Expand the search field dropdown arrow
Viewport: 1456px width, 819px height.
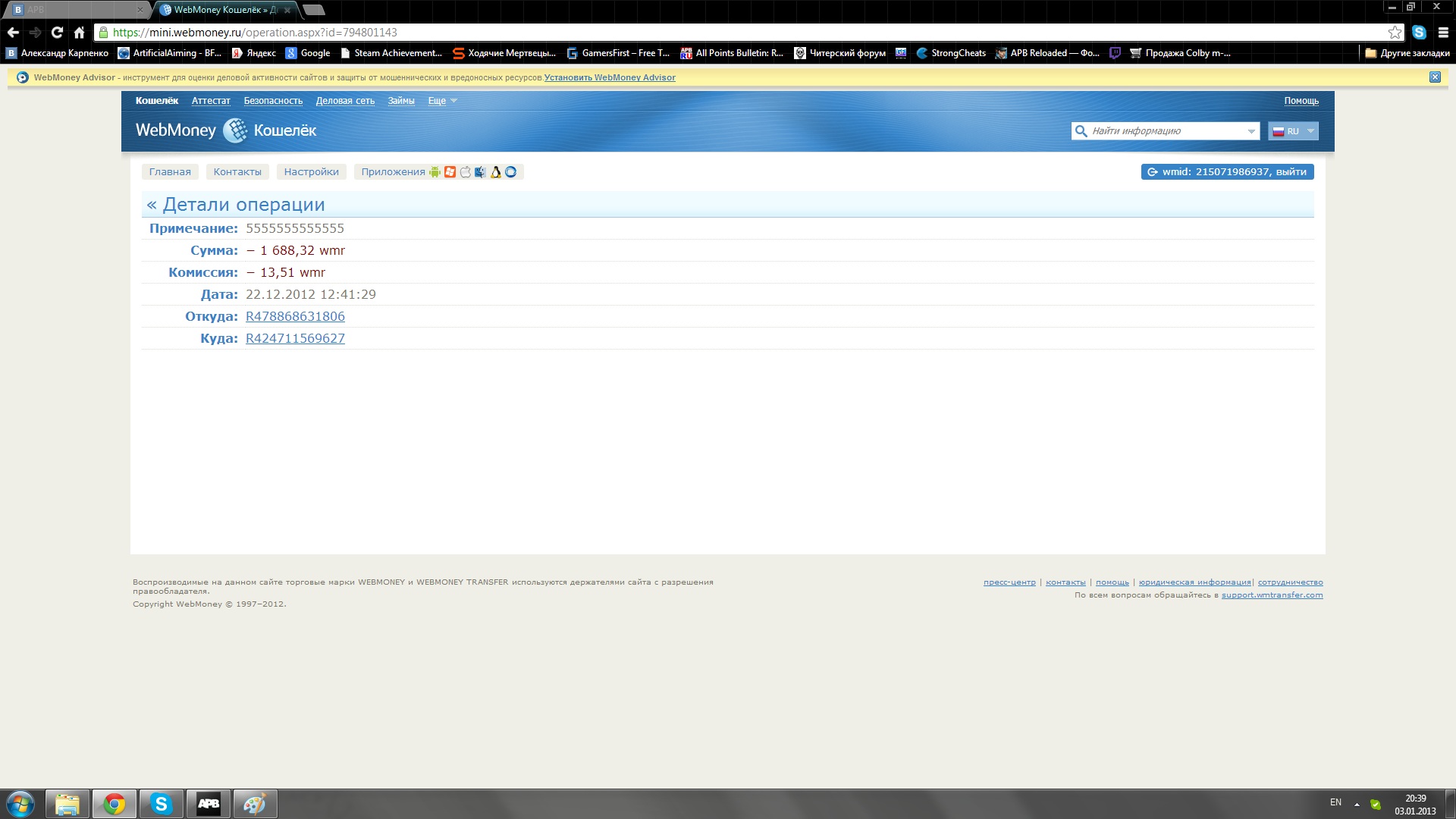(1250, 131)
